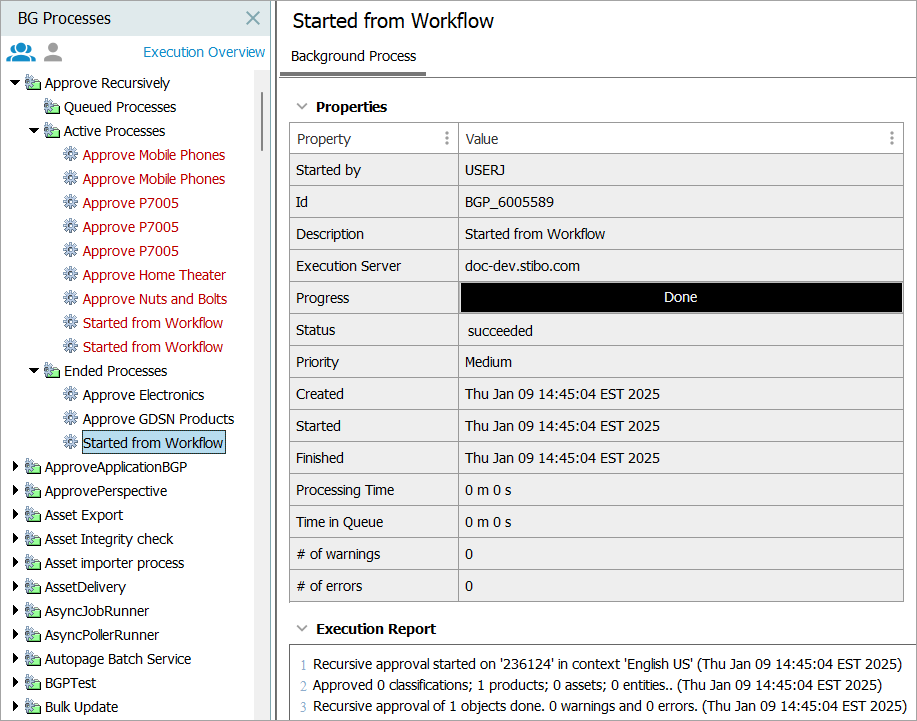Collapse the Properties section
The width and height of the screenshot is (917, 721).
(x=301, y=107)
